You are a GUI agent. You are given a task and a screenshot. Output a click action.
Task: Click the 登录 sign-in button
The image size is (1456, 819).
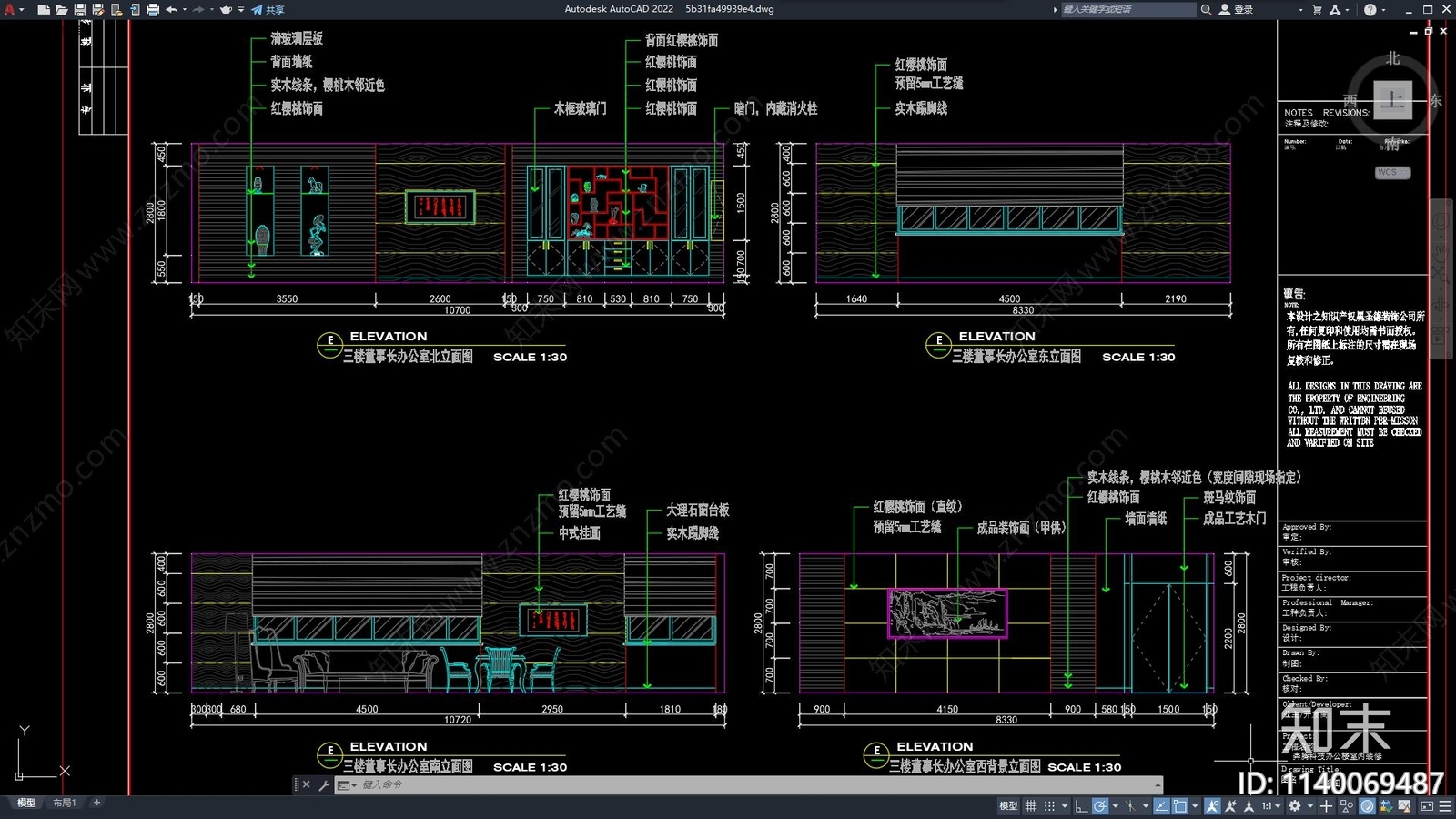pyautogui.click(x=1237, y=9)
